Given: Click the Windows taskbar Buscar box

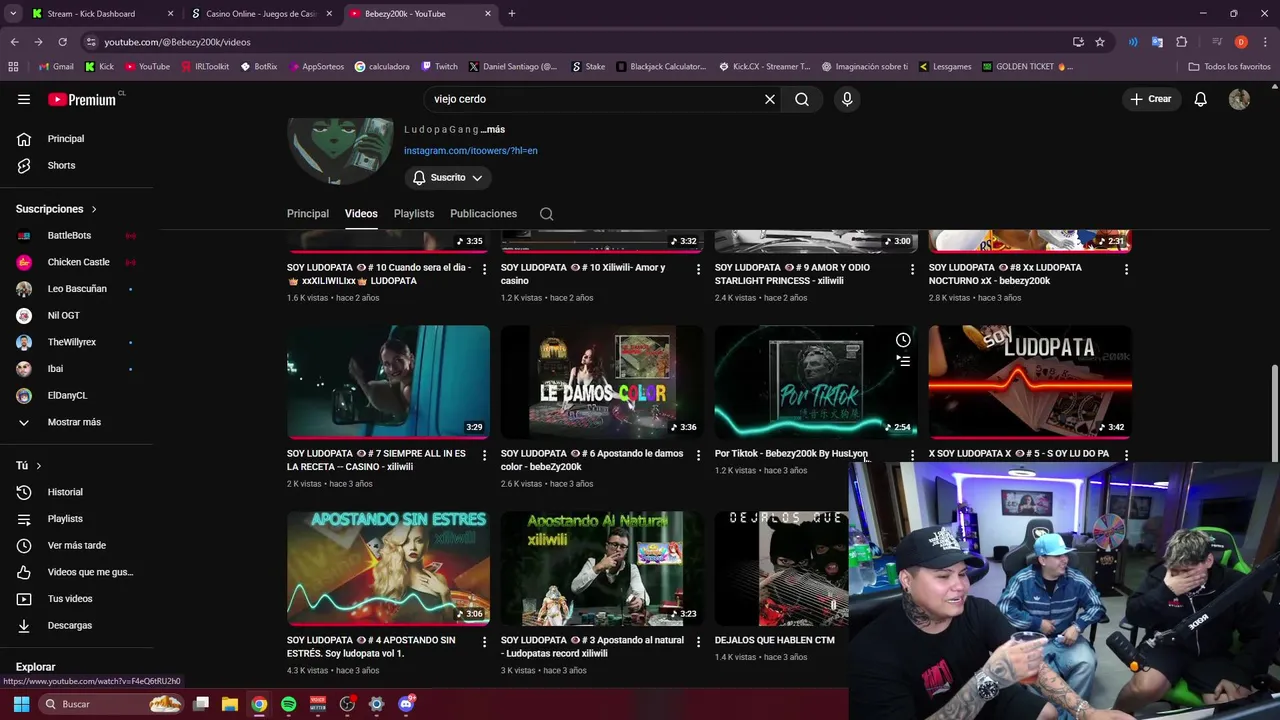Looking at the screenshot, I should [x=110, y=704].
